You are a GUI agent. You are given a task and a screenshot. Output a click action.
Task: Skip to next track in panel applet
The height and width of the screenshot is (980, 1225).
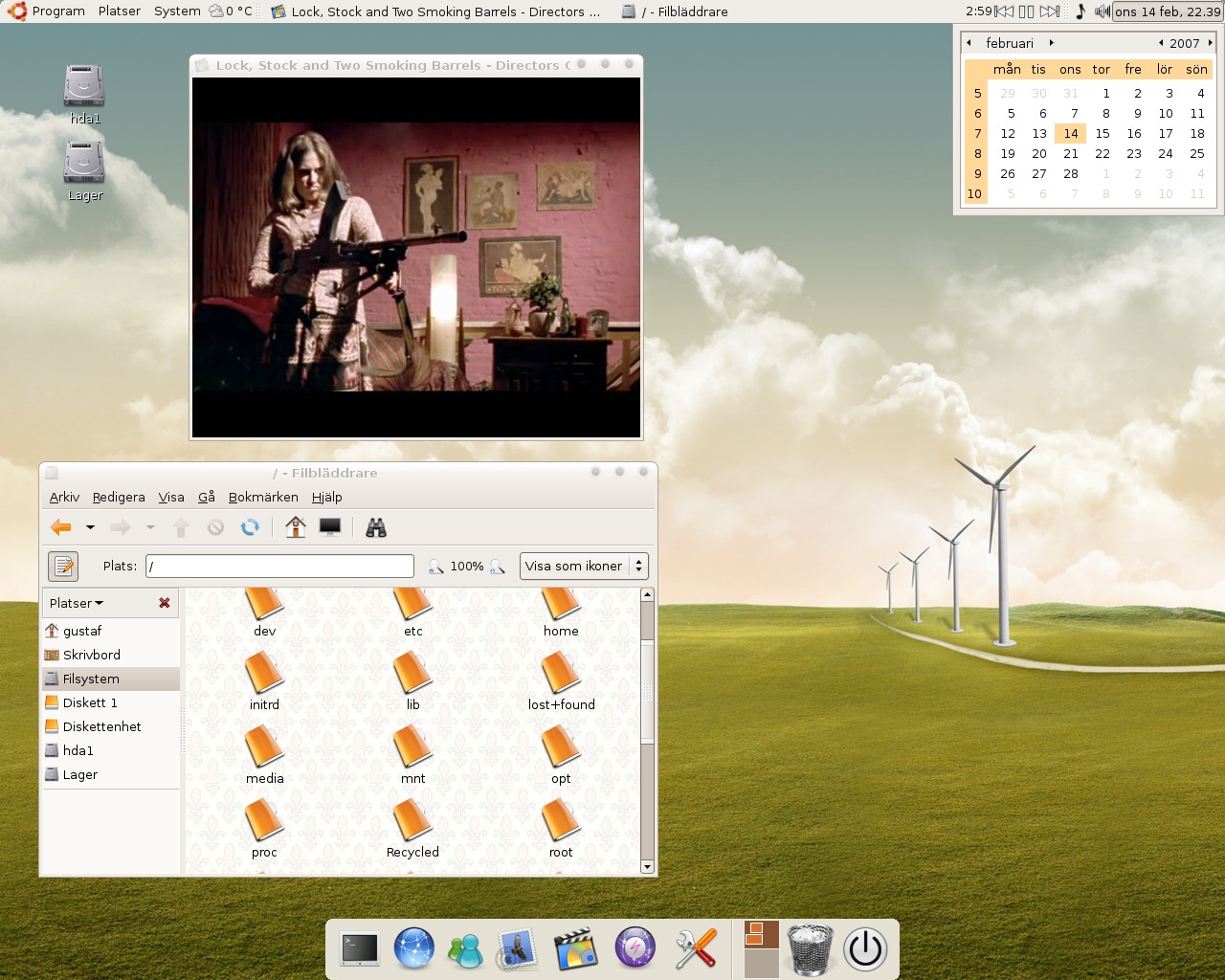pyautogui.click(x=1050, y=11)
